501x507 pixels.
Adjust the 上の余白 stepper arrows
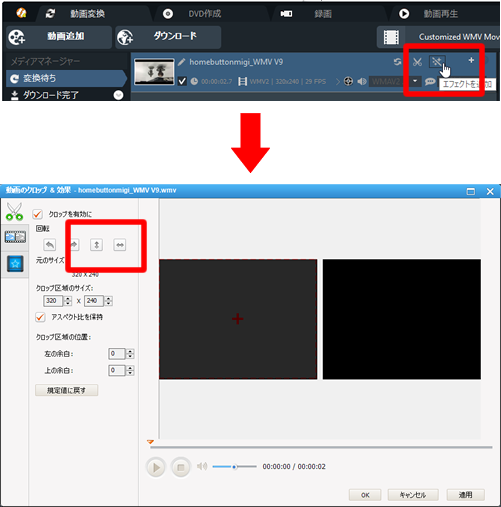(130, 370)
